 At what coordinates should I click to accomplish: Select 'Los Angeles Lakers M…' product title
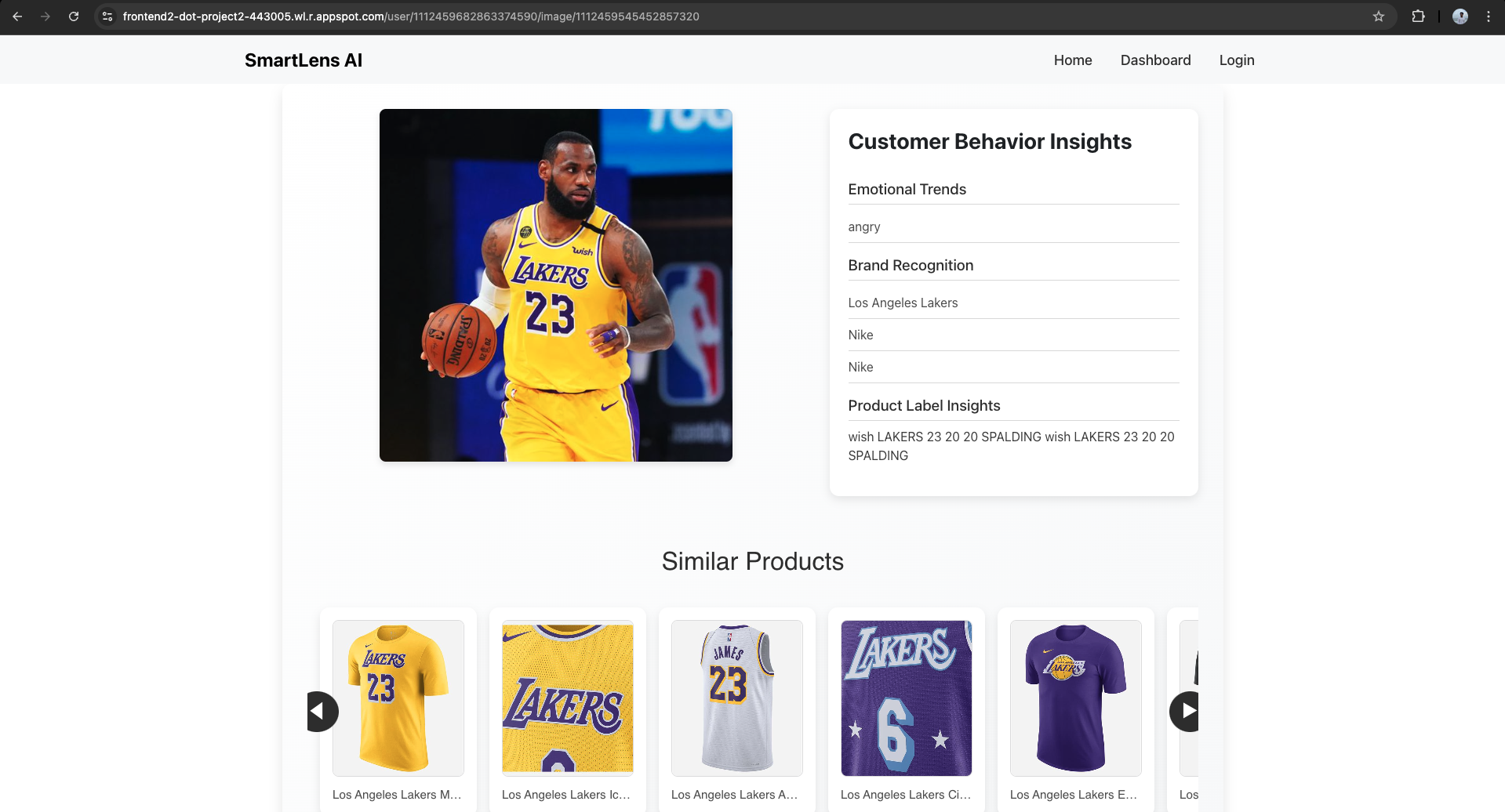pyautogui.click(x=398, y=795)
